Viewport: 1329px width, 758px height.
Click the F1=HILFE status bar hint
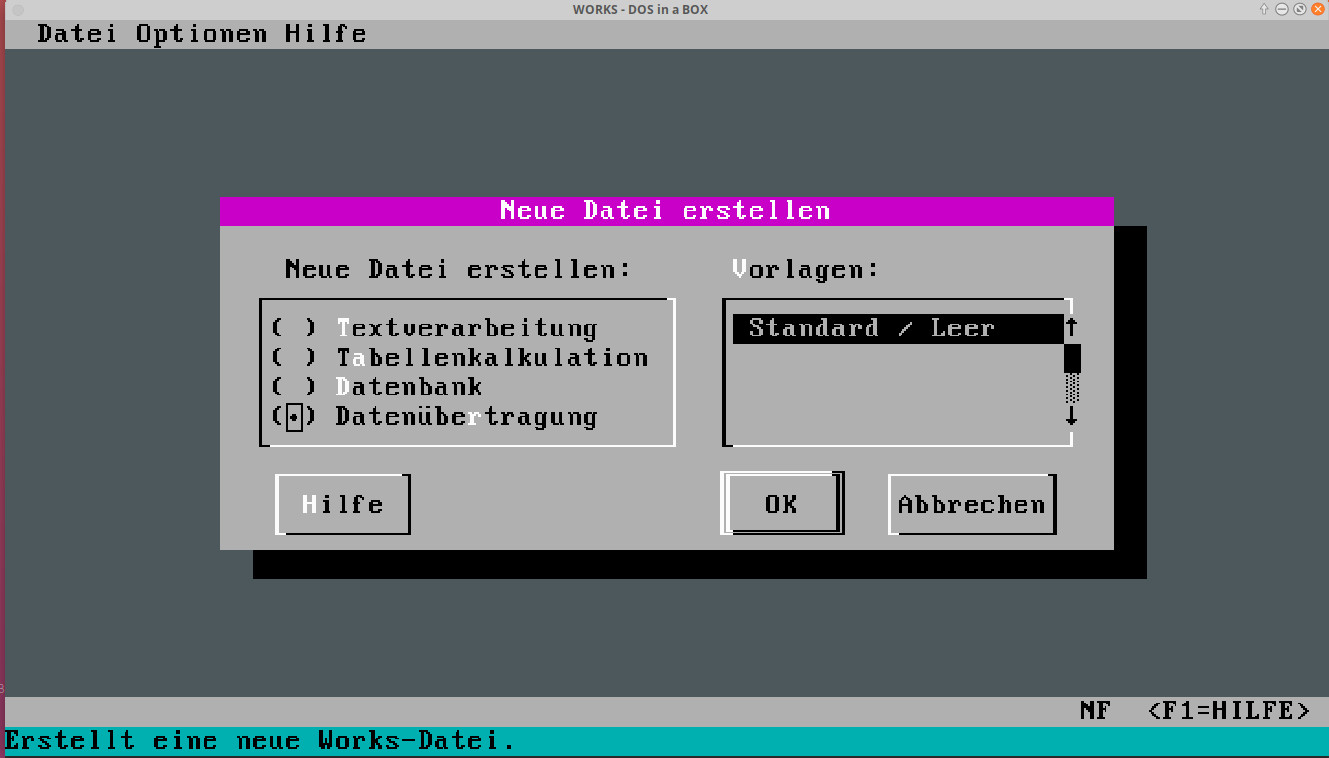[1229, 711]
